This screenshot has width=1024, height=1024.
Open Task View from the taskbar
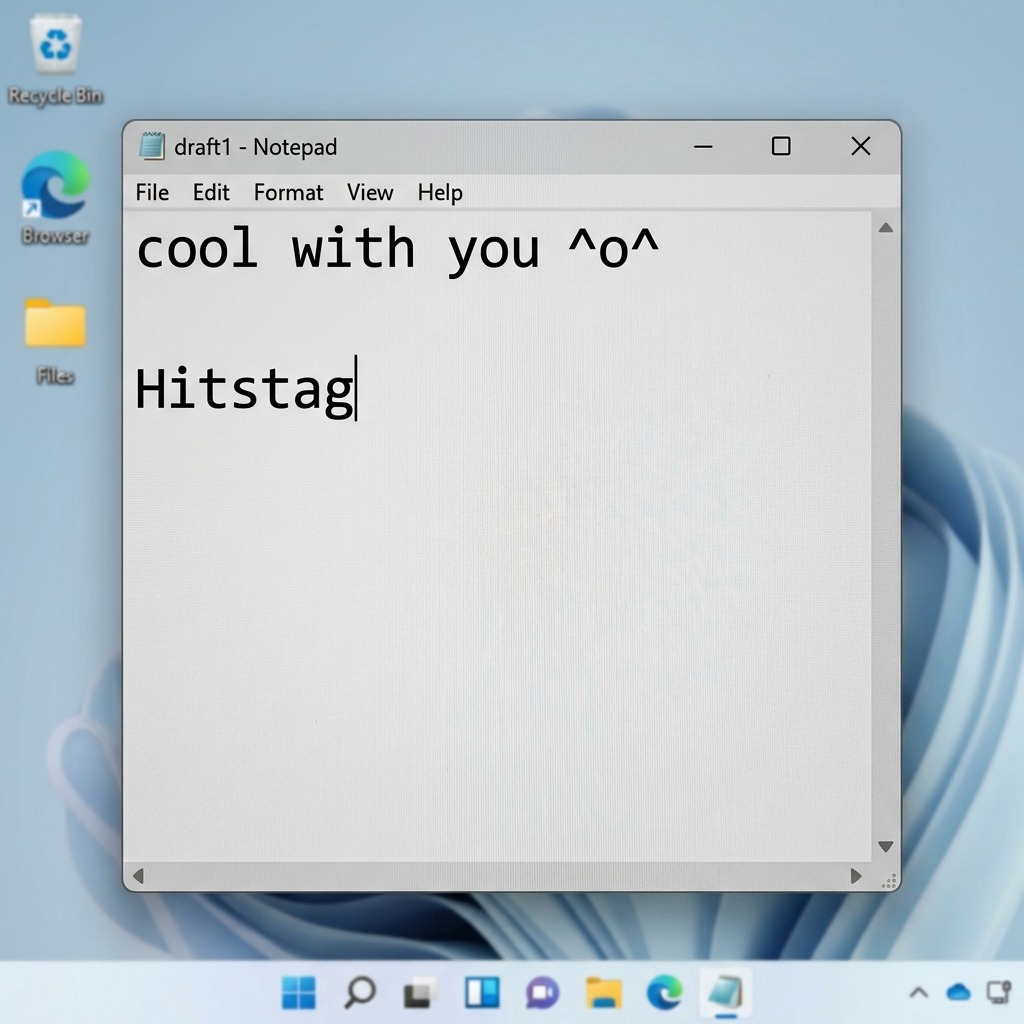tap(419, 993)
